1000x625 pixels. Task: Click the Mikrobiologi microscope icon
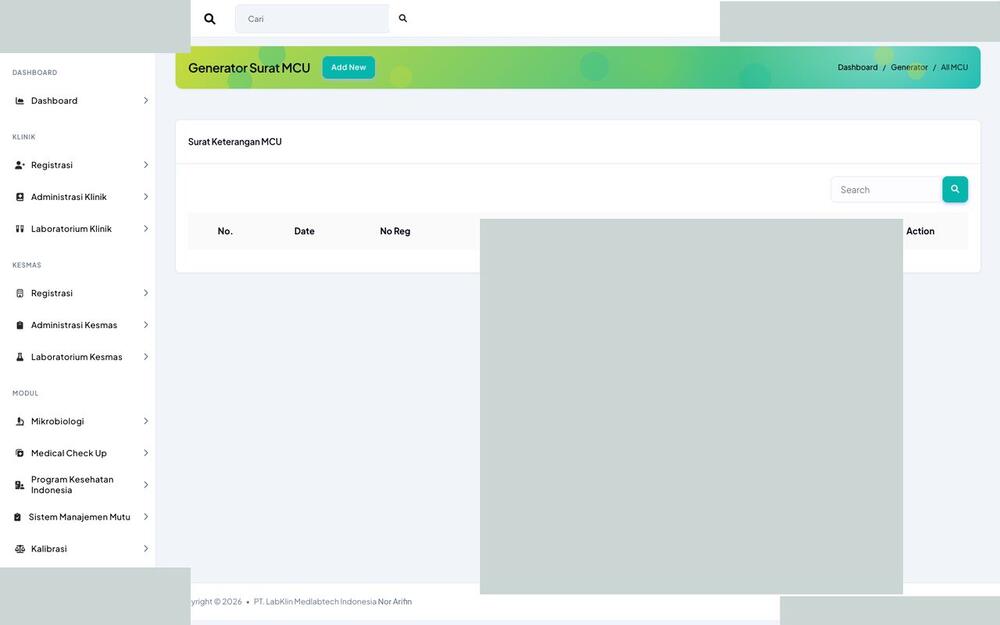point(20,422)
